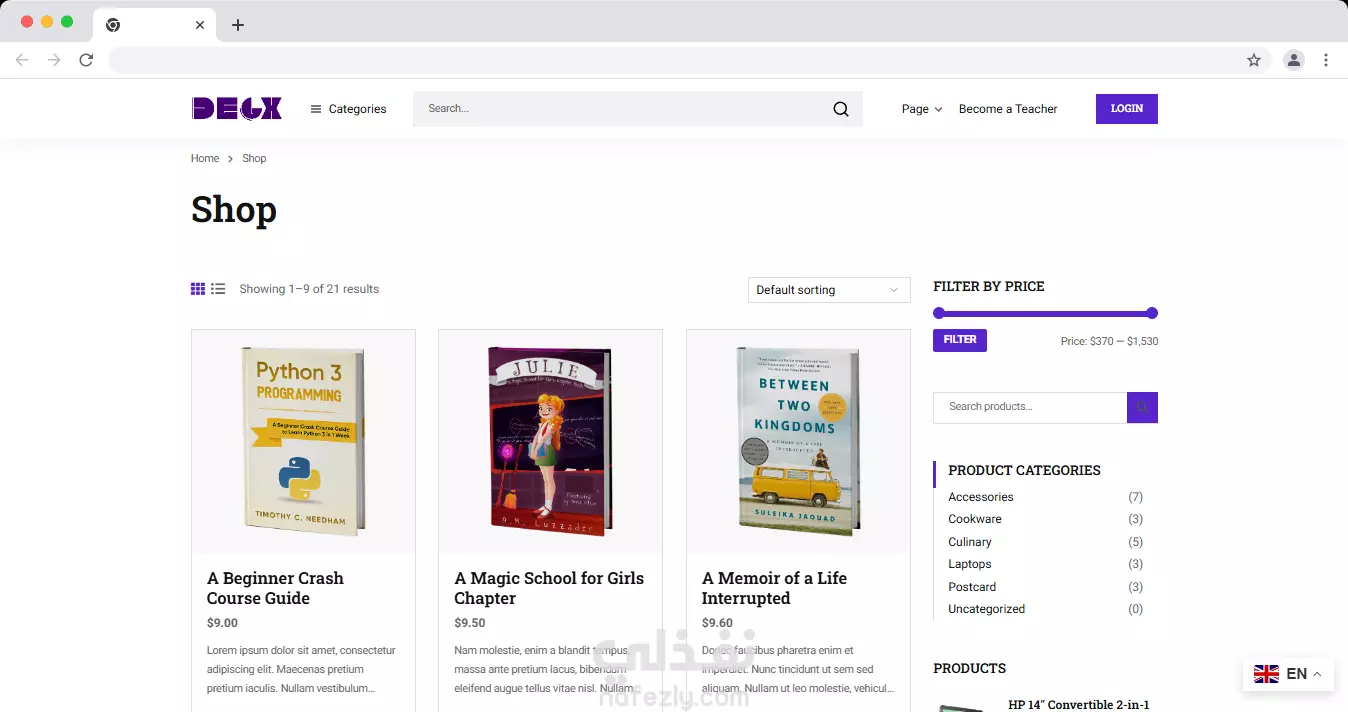Open A Beginner Crash Course Guide title
Viewport: 1348px width, 712px height.
tap(275, 588)
